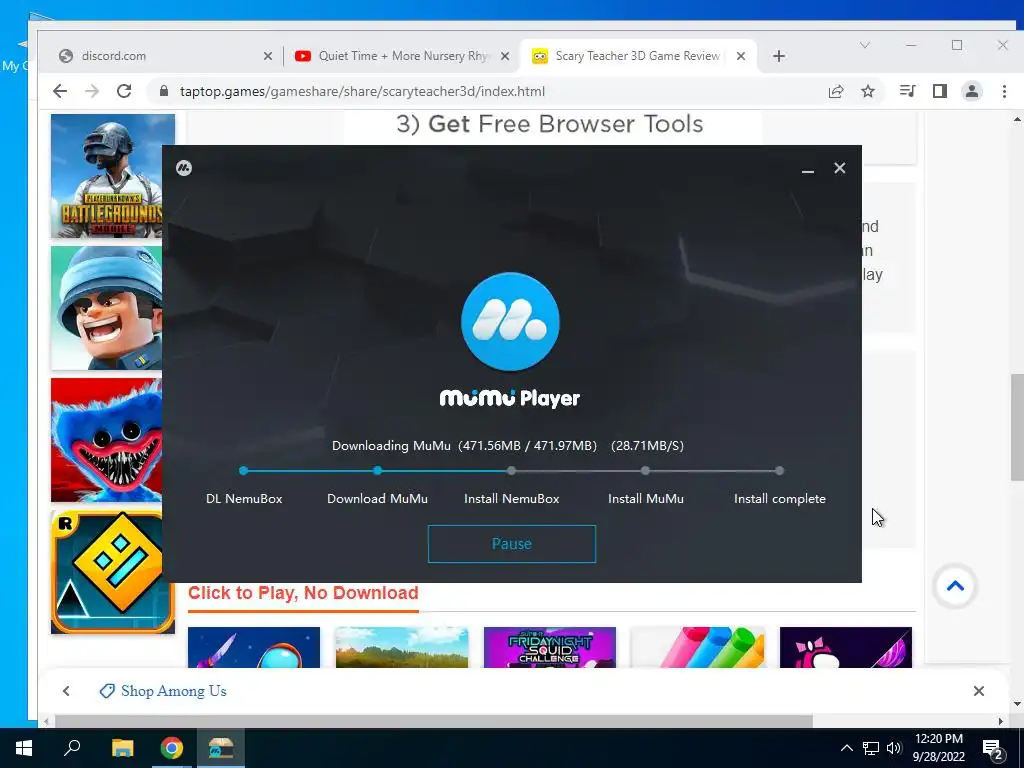Click the Install complete step label
This screenshot has height=768, width=1024.
780,498
